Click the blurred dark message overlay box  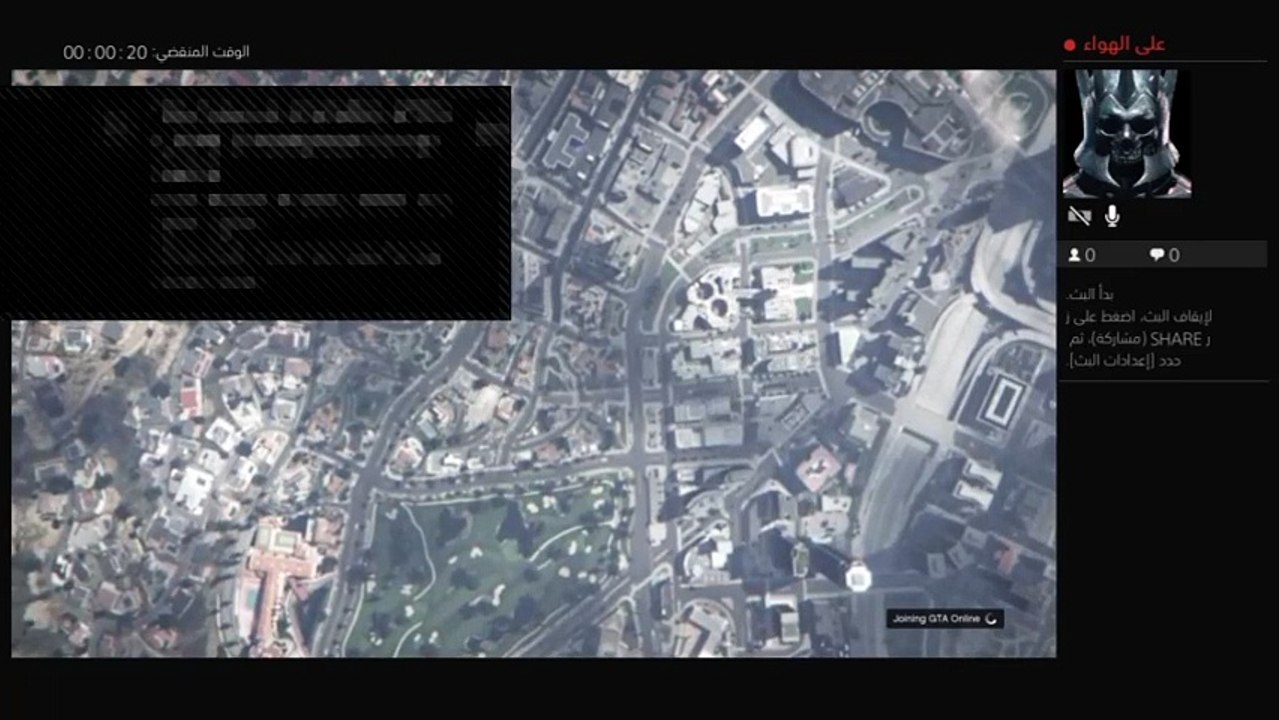[256, 202]
